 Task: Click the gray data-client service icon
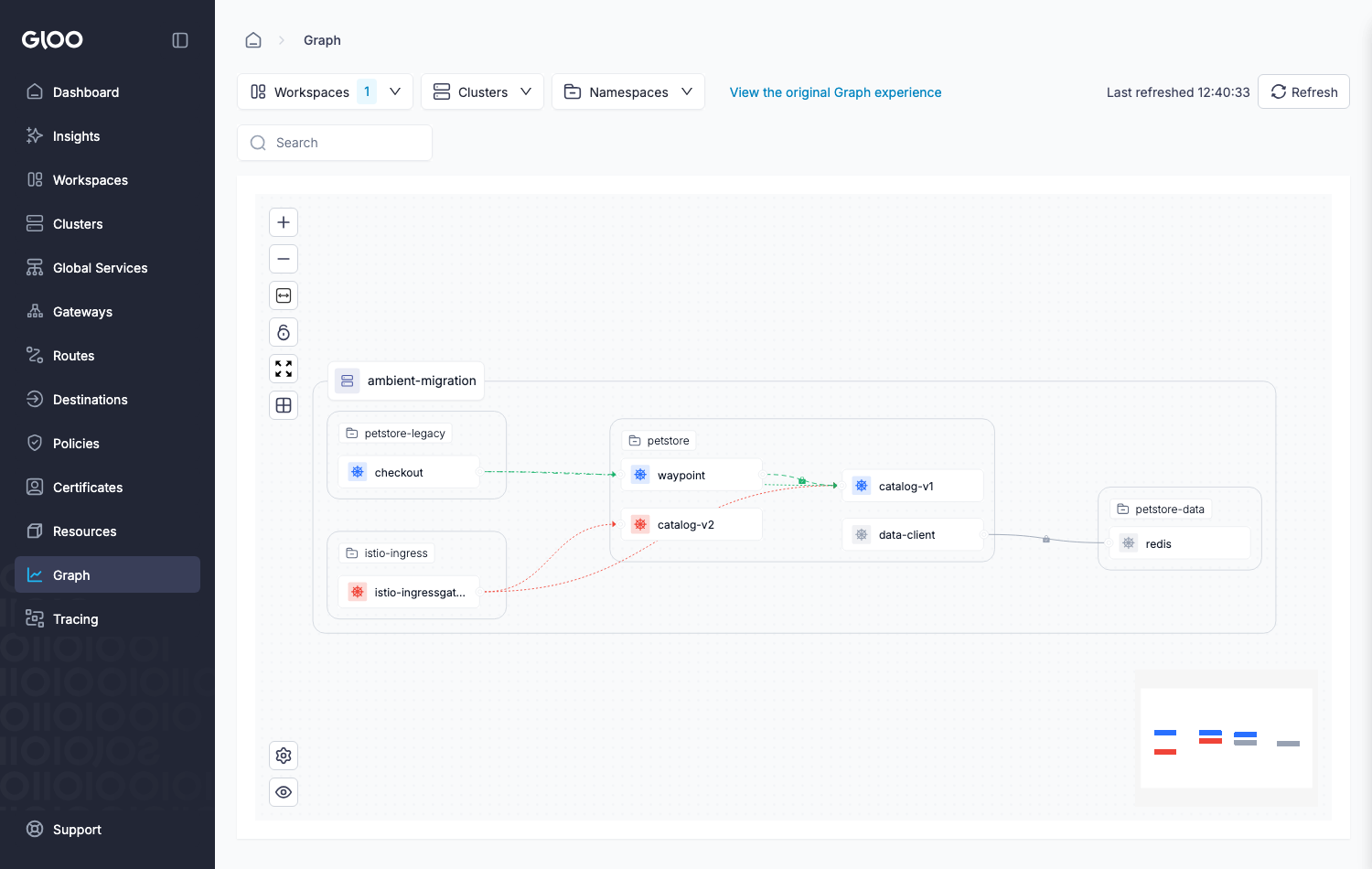862,534
